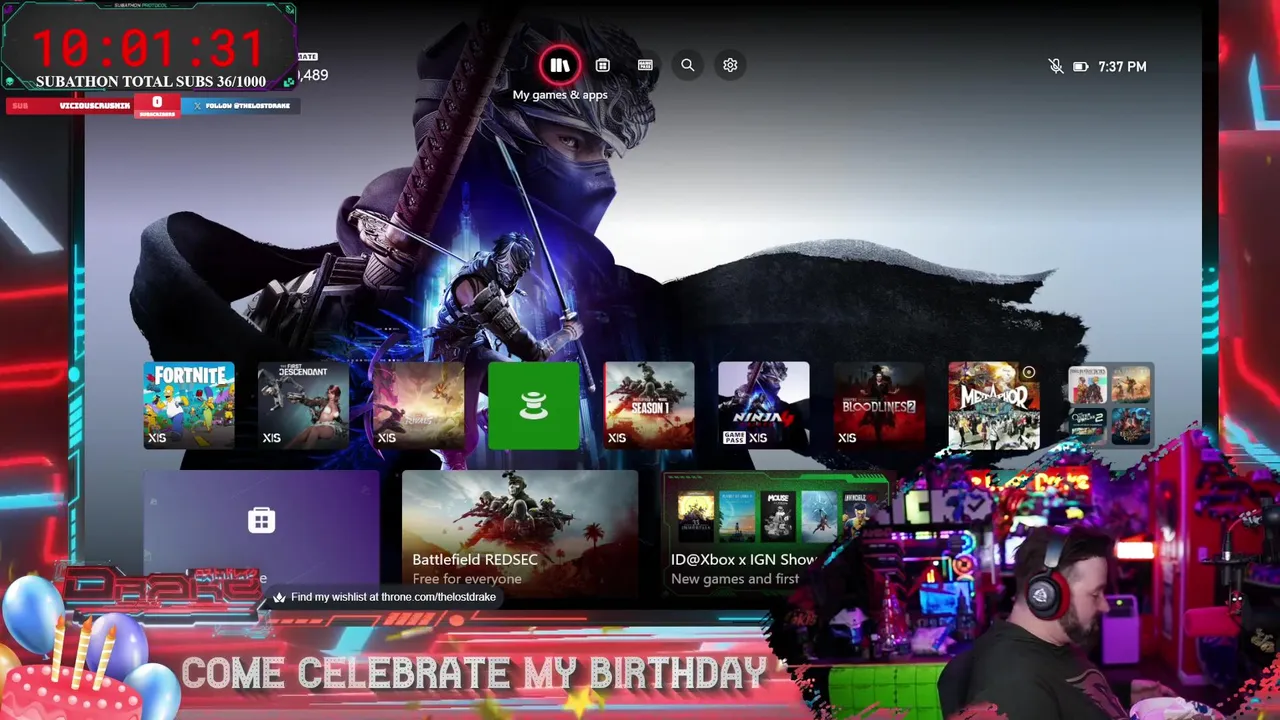The image size is (1280, 720).
Task: Open the Microsoft Store icon in the top bar
Action: coord(602,65)
